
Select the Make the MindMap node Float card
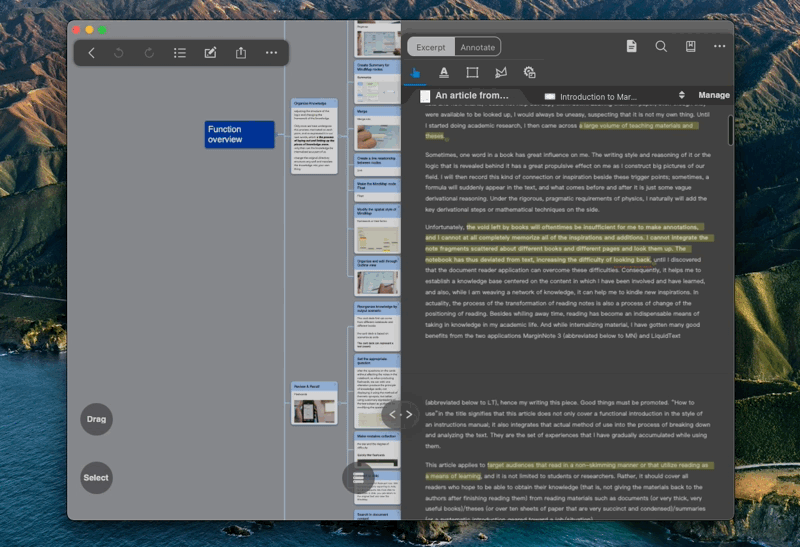378,190
